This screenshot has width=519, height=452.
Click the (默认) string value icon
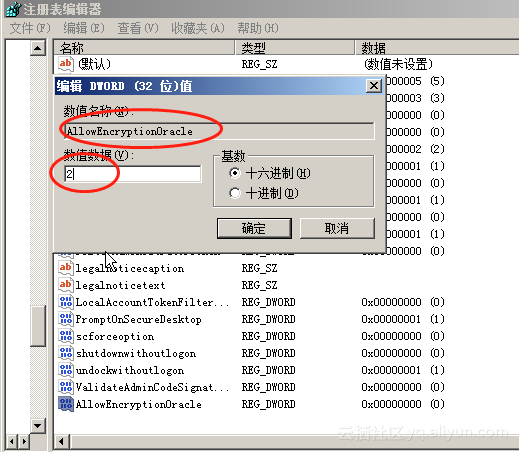(x=65, y=64)
